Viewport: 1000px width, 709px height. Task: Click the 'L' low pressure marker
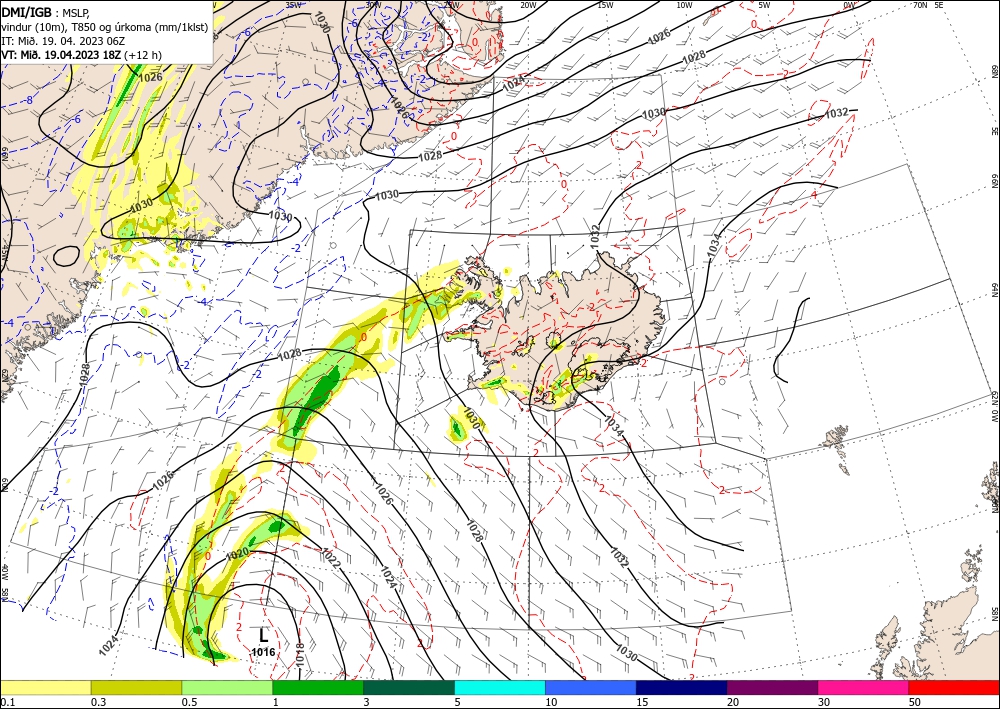pos(263,635)
